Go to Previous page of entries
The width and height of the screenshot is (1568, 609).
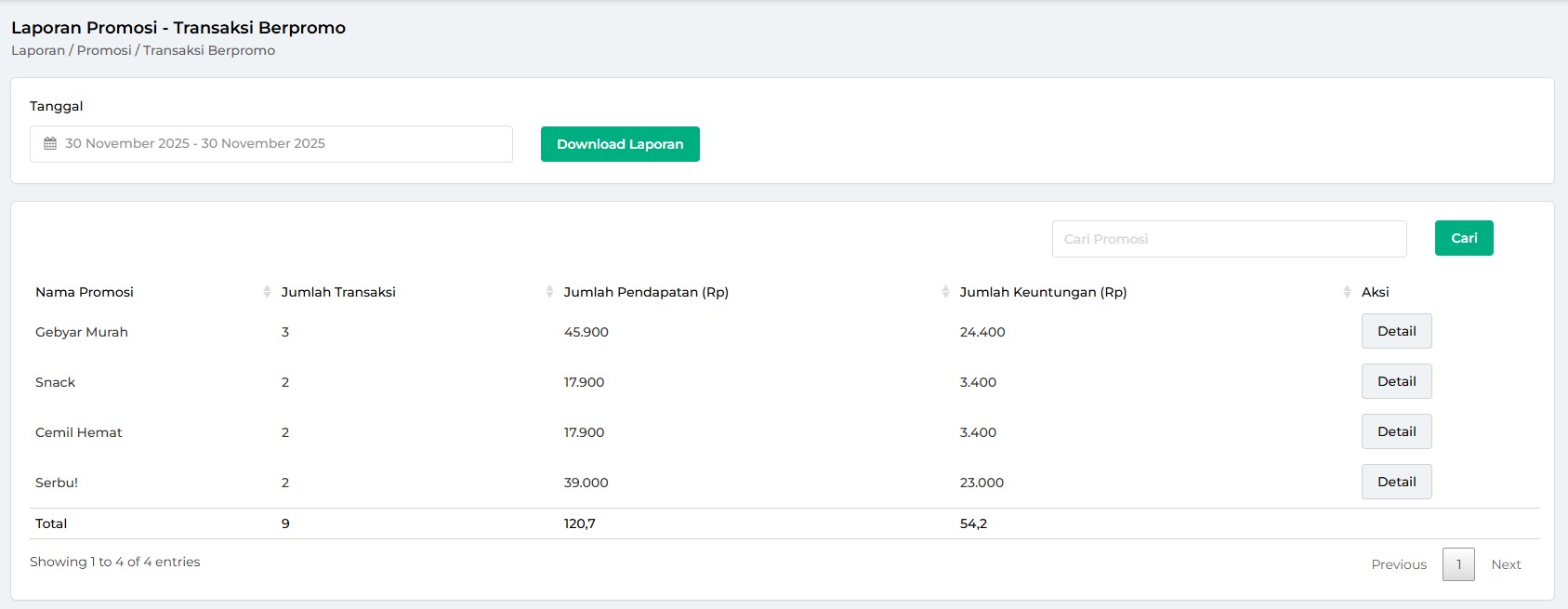[1398, 564]
